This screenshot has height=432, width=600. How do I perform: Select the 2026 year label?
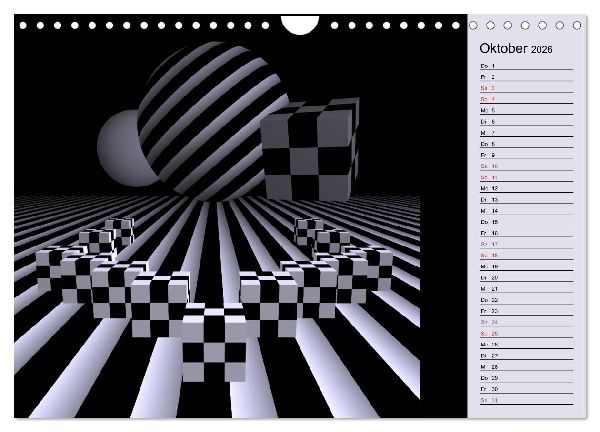541,49
